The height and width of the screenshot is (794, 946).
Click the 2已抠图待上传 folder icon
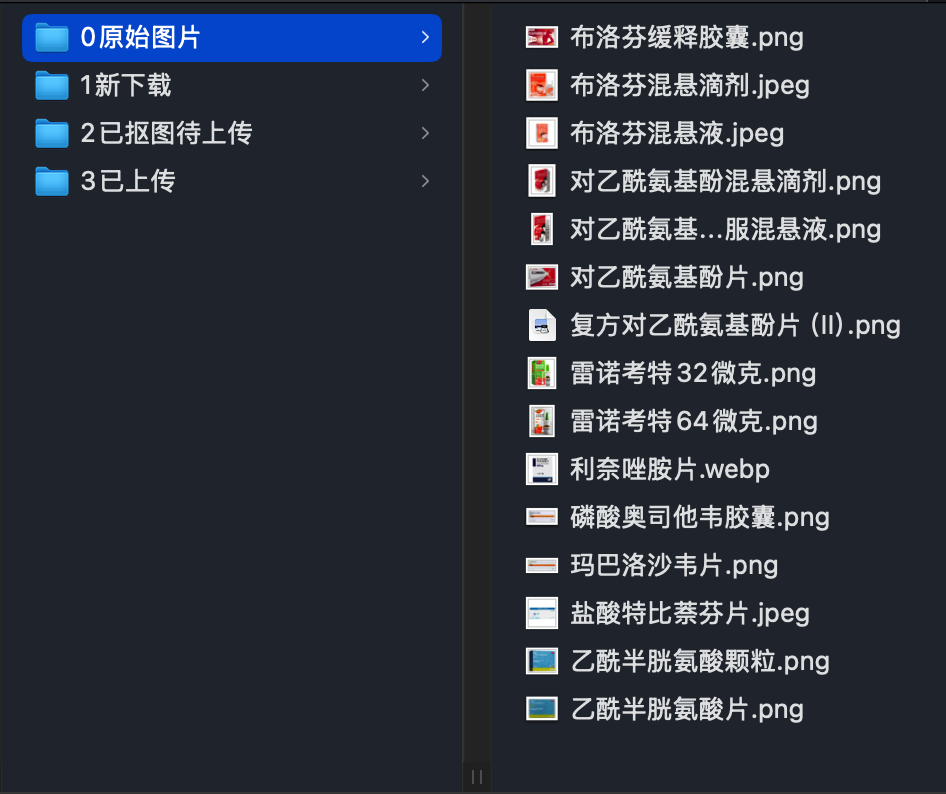point(52,133)
